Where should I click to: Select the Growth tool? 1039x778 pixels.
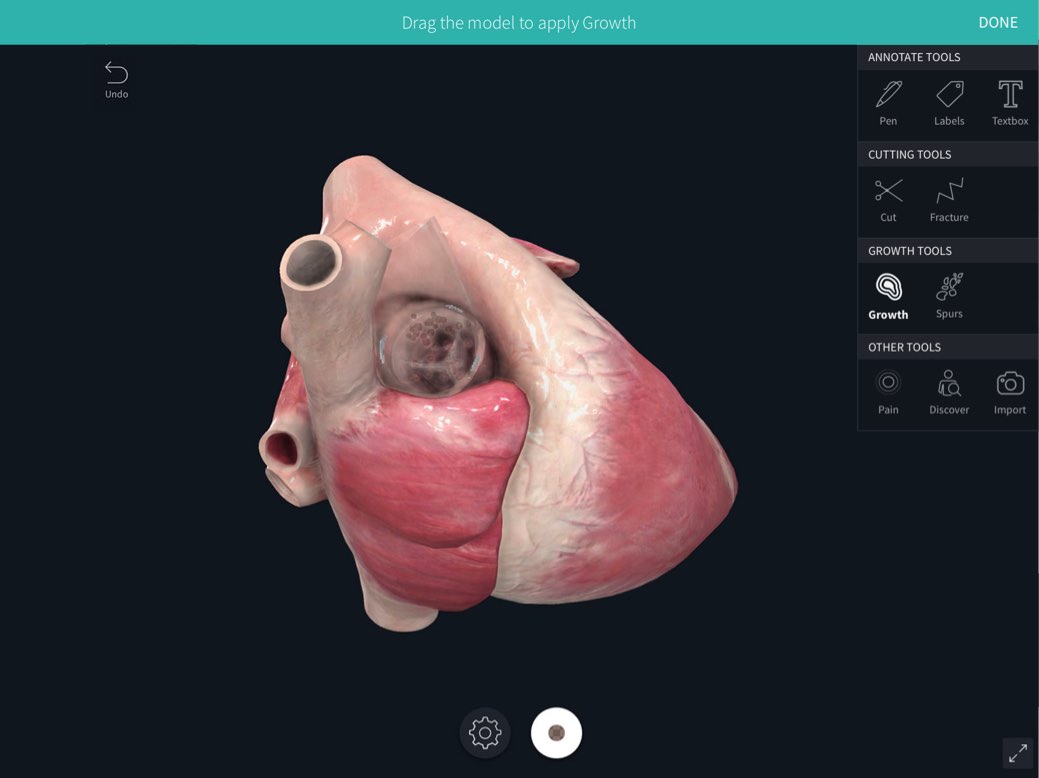tap(888, 296)
